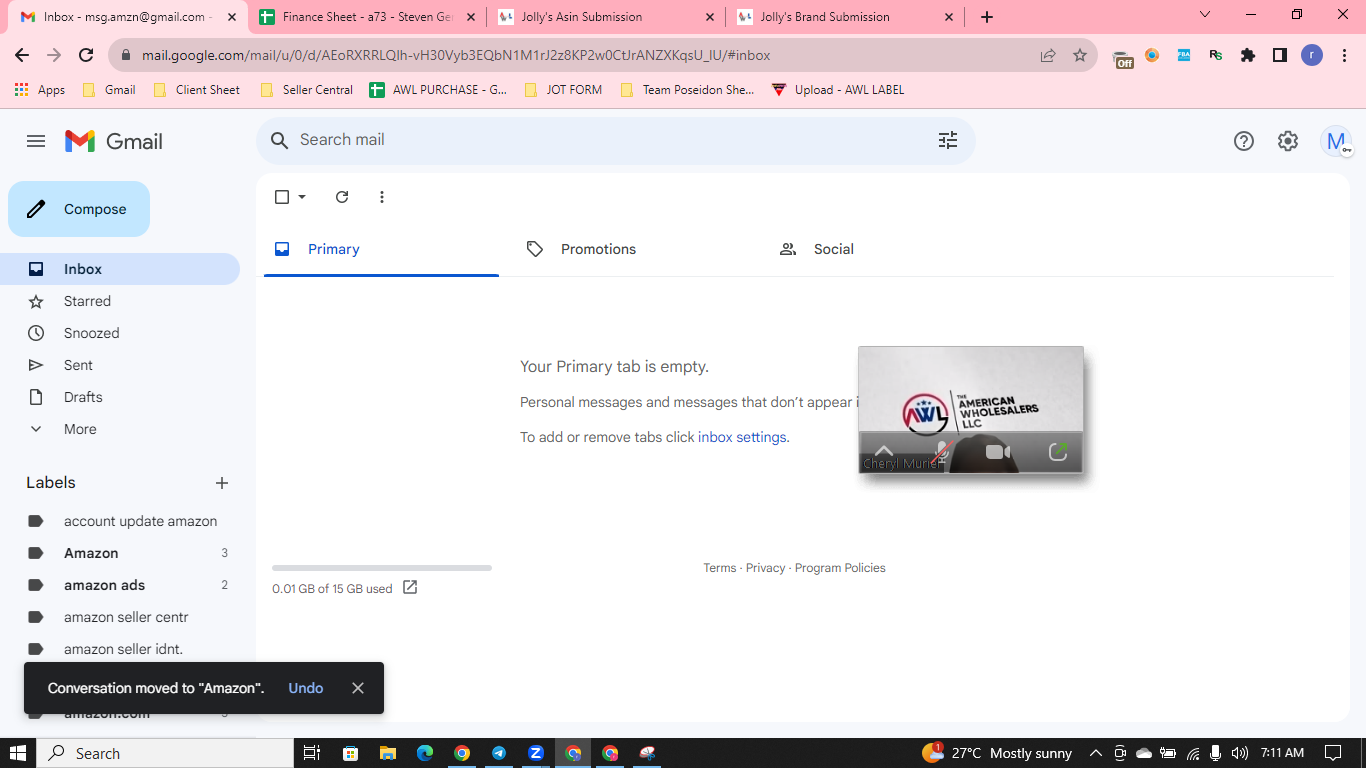Viewport: 1366px width, 768px height.
Task: Open the Seller Central bookmark
Action: [x=306, y=90]
